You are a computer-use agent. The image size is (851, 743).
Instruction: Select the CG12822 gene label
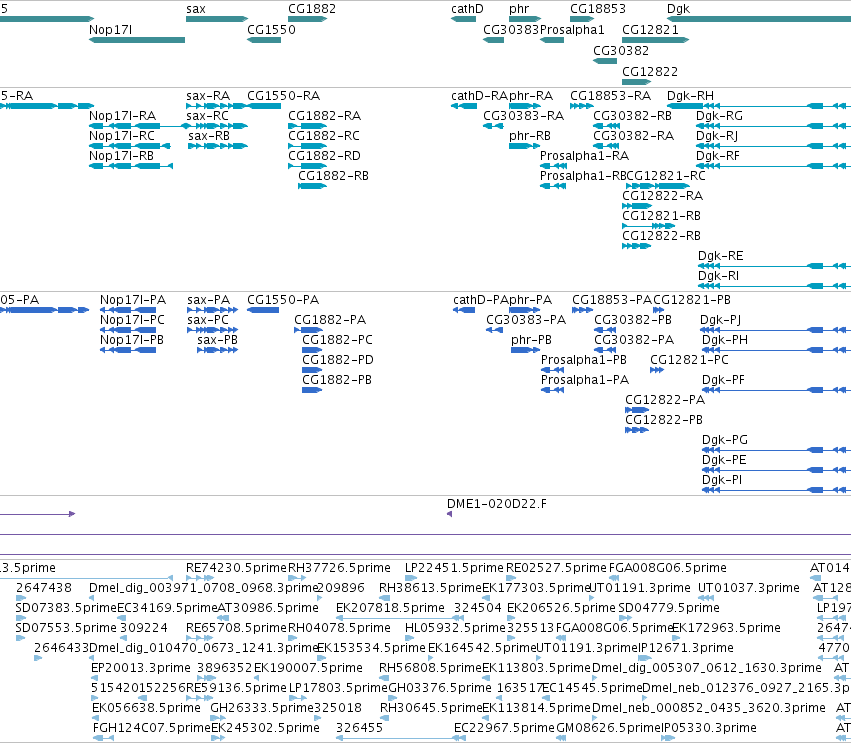(650, 72)
